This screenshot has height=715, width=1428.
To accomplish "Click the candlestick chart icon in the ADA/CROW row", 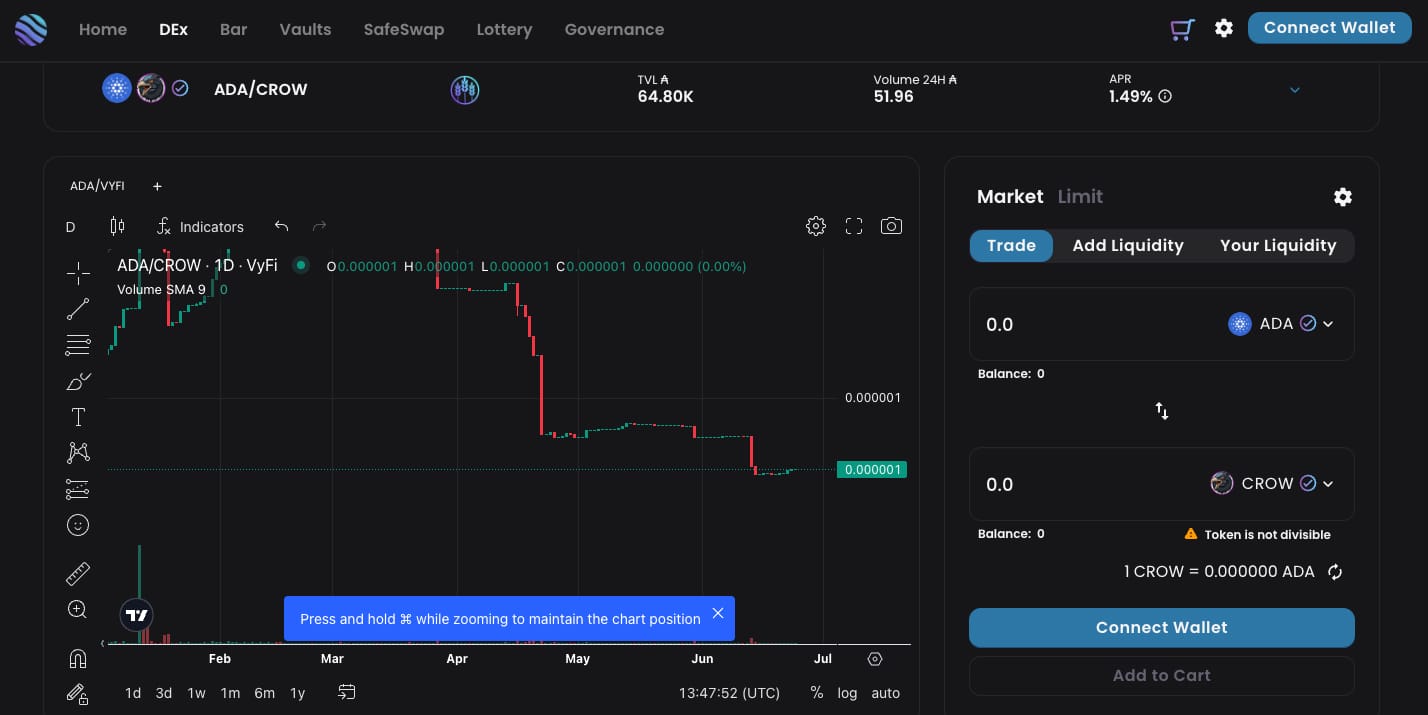I will [465, 90].
